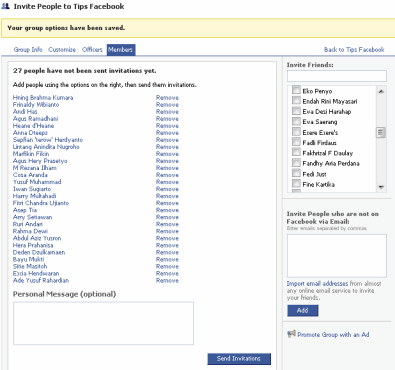This screenshot has width=395, height=370.
Task: Click the megaphone icon next to Promote Group
Action: coord(292,334)
